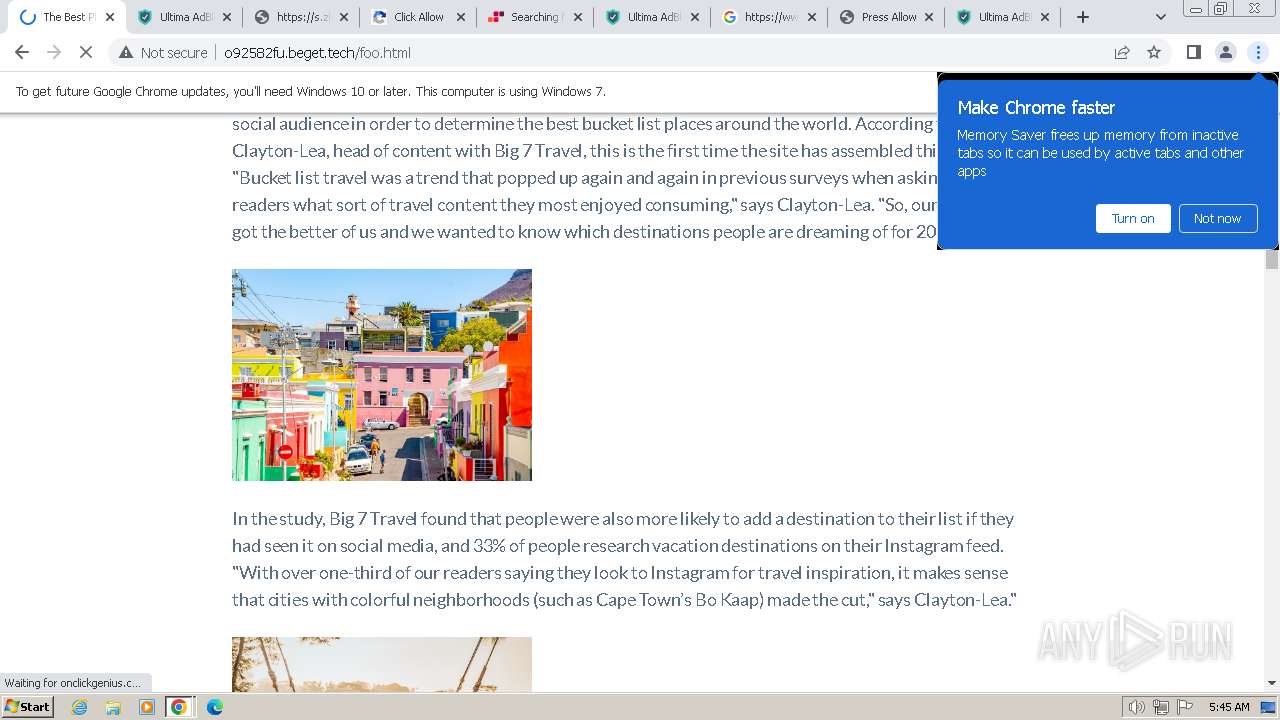Click the palm trees image

click(382, 664)
